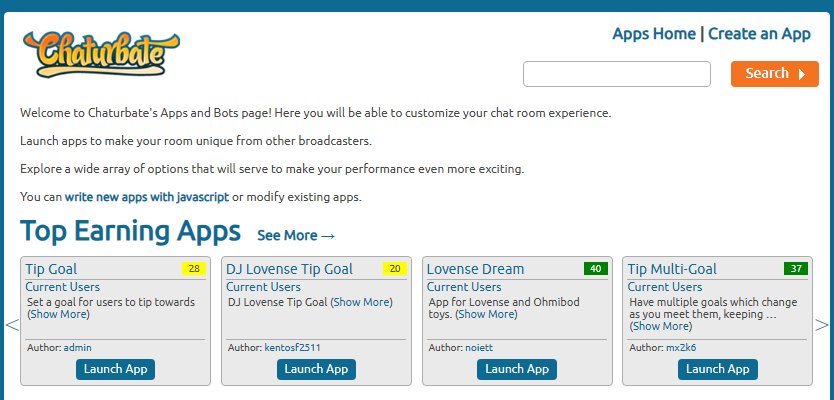Open the Tip Multi-Goal app title
834x400 pixels.
tap(672, 269)
